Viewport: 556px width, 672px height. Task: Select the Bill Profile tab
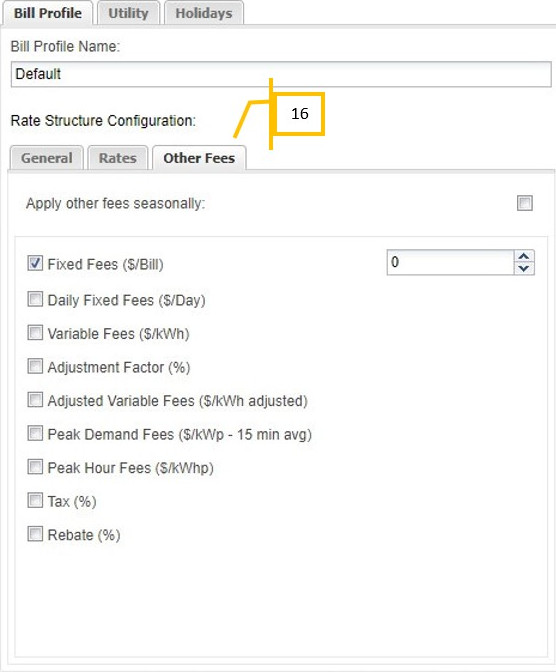tap(48, 13)
